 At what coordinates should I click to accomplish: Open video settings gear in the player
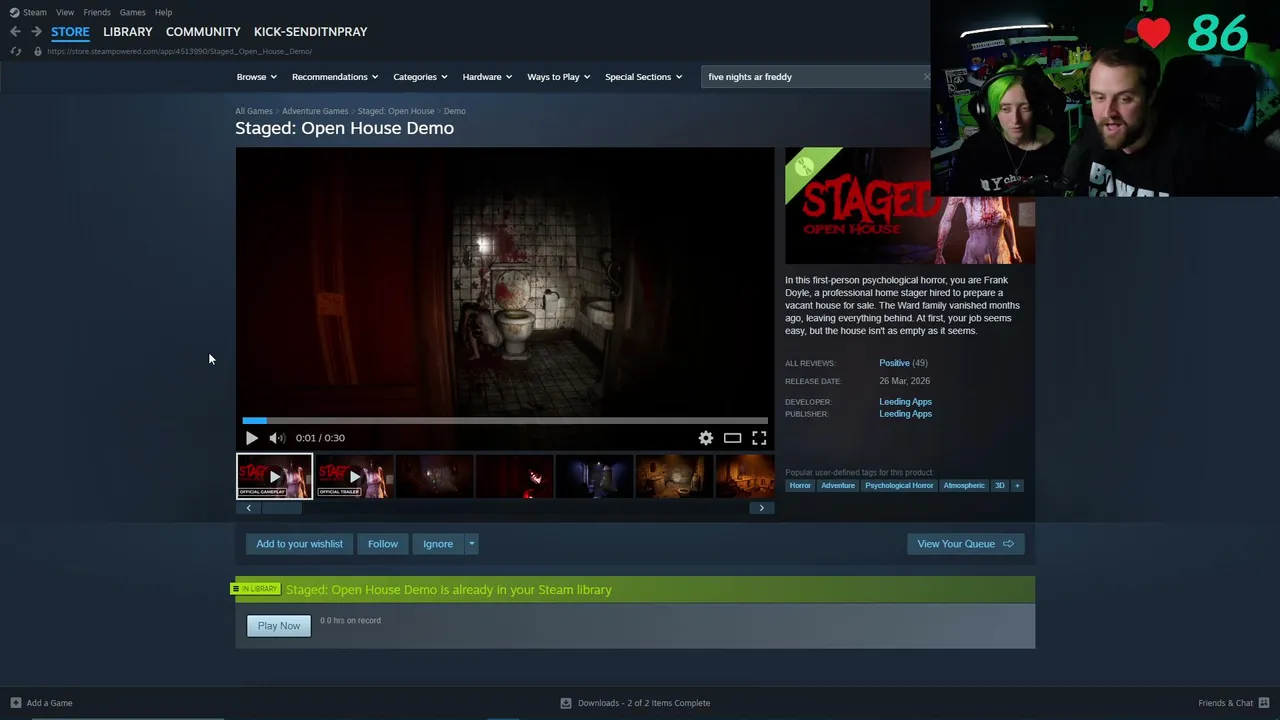tap(706, 438)
